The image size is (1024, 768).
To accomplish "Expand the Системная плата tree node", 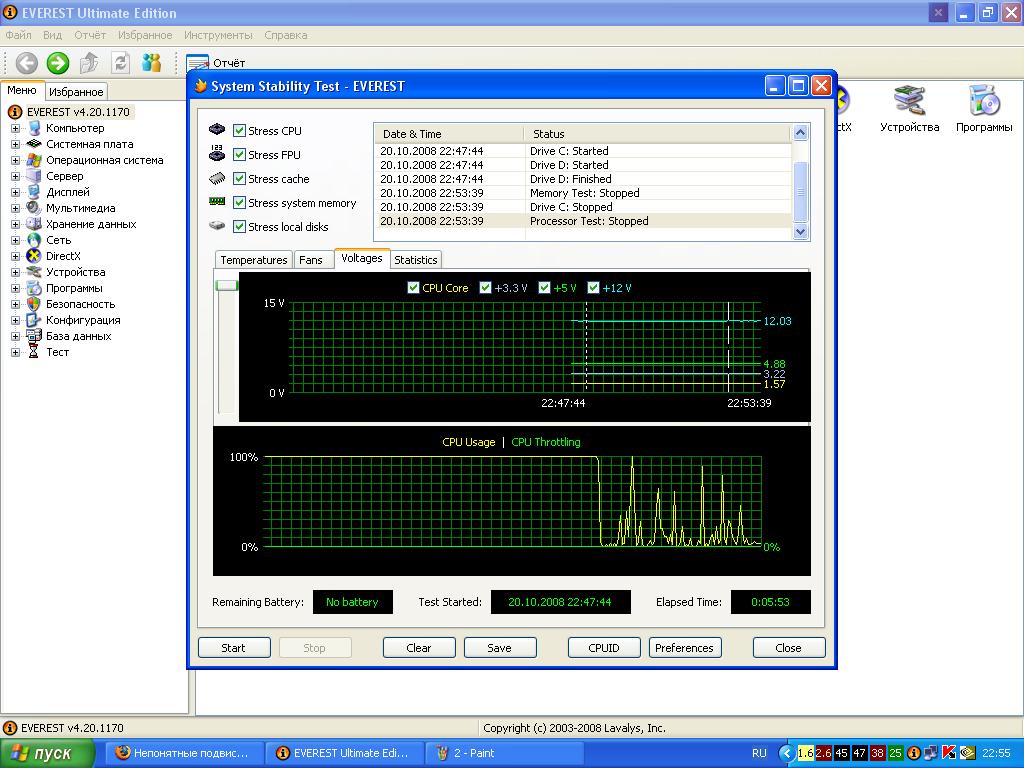I will coord(16,144).
